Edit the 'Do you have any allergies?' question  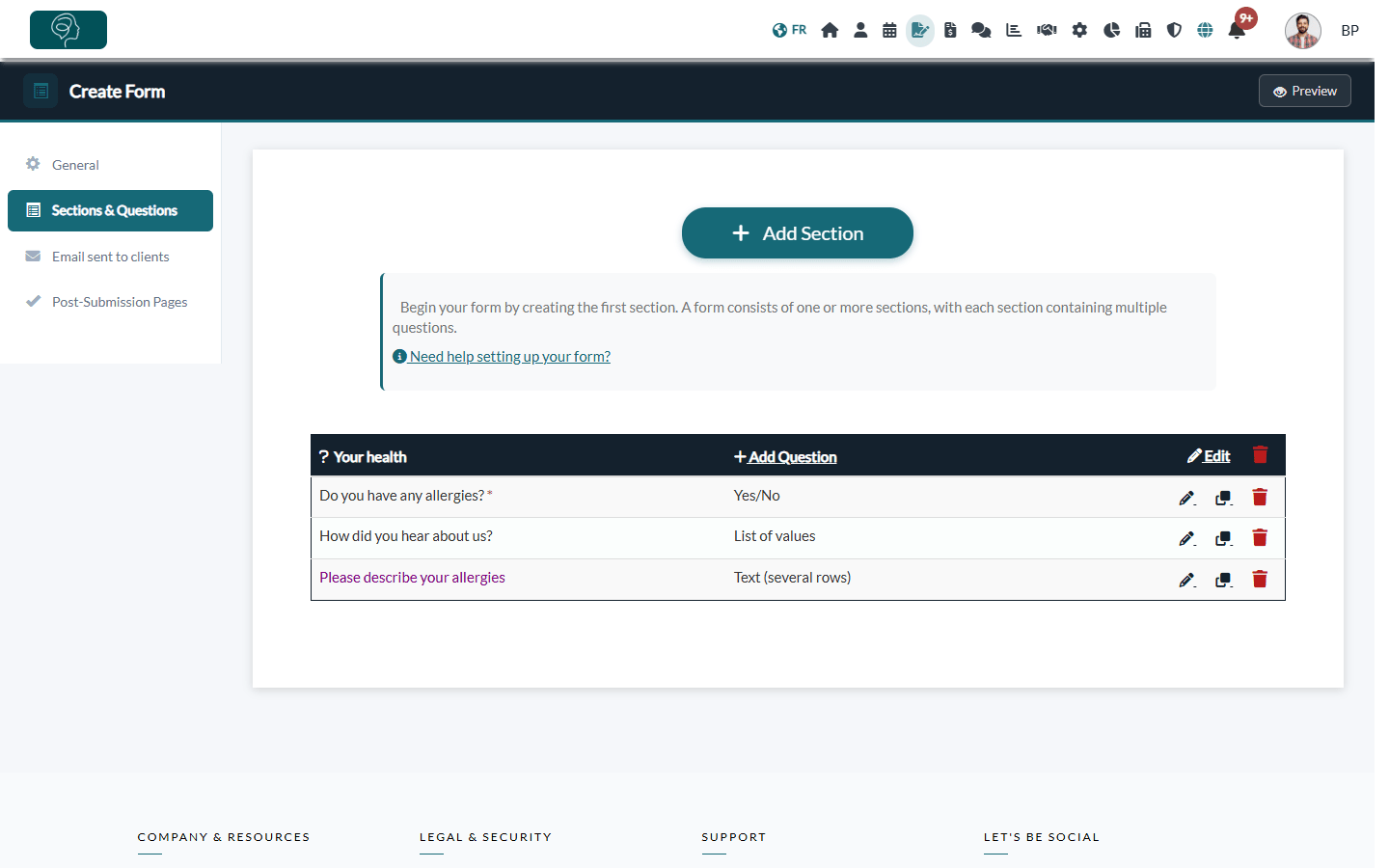pyautogui.click(x=1187, y=498)
